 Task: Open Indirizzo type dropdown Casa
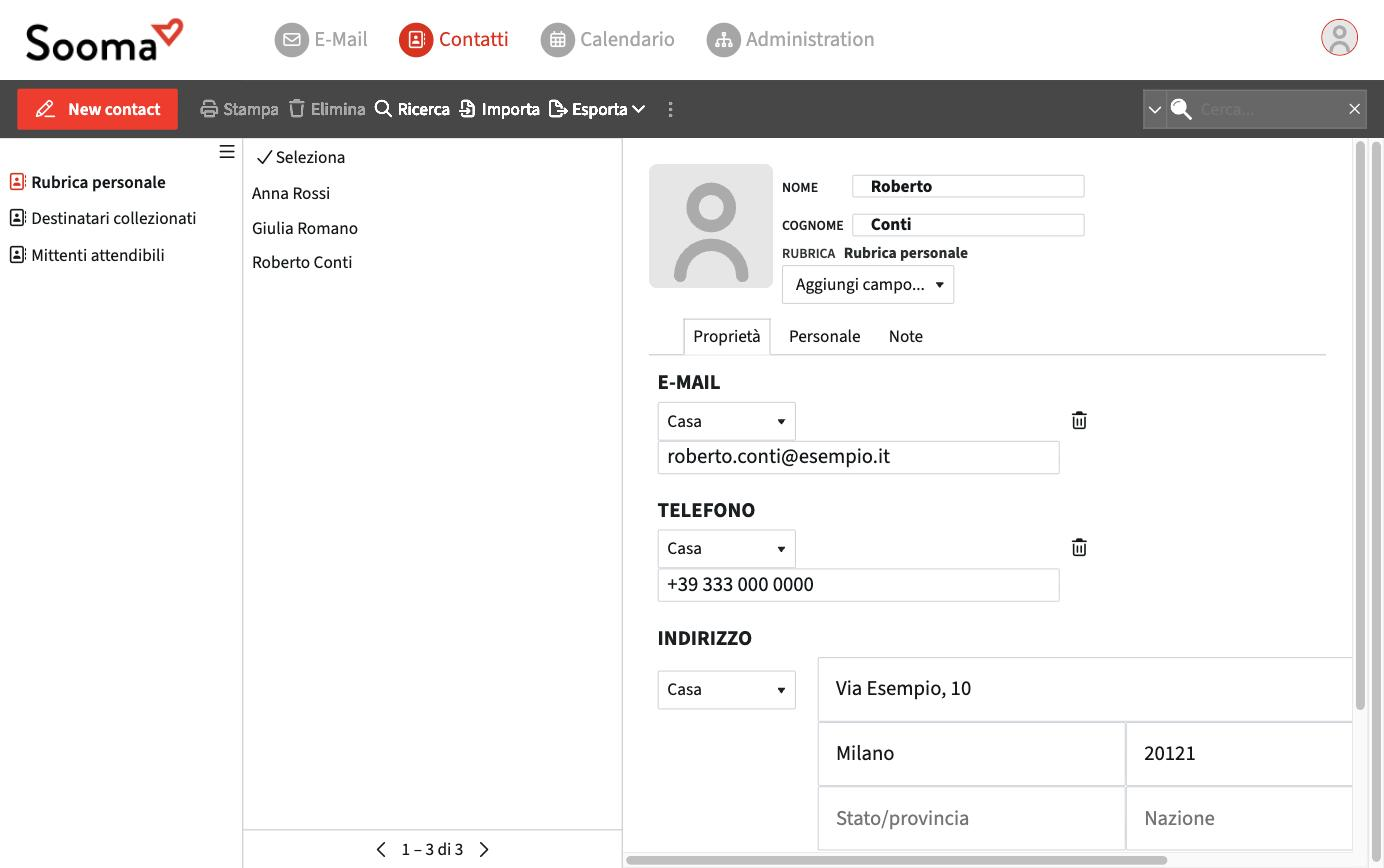pos(726,689)
